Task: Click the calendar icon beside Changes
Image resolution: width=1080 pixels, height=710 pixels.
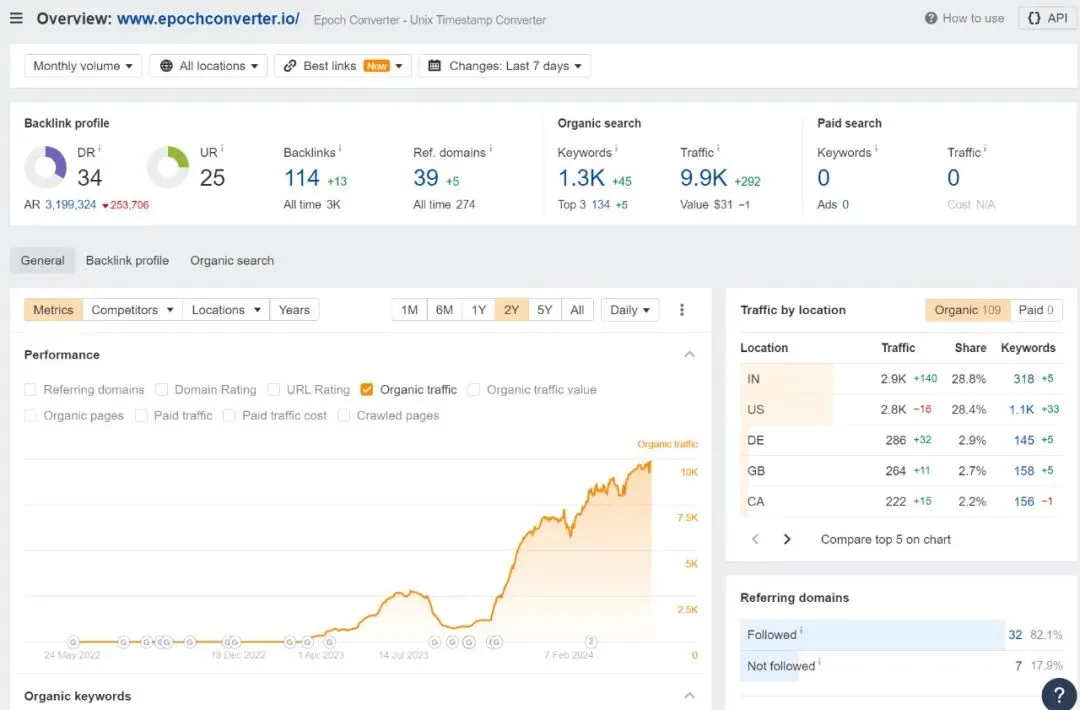Action: pyautogui.click(x=435, y=66)
